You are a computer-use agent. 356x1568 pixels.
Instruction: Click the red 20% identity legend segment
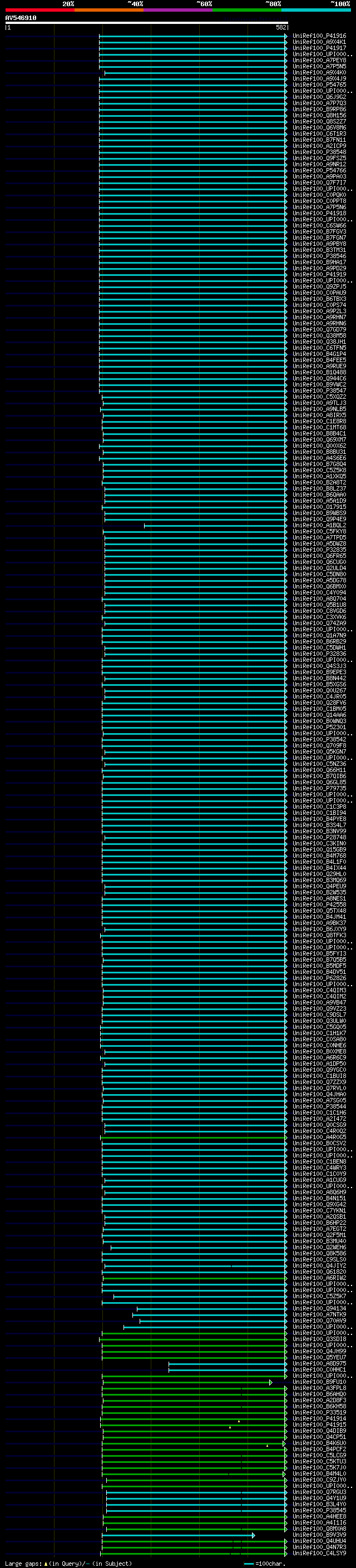(39, 10)
